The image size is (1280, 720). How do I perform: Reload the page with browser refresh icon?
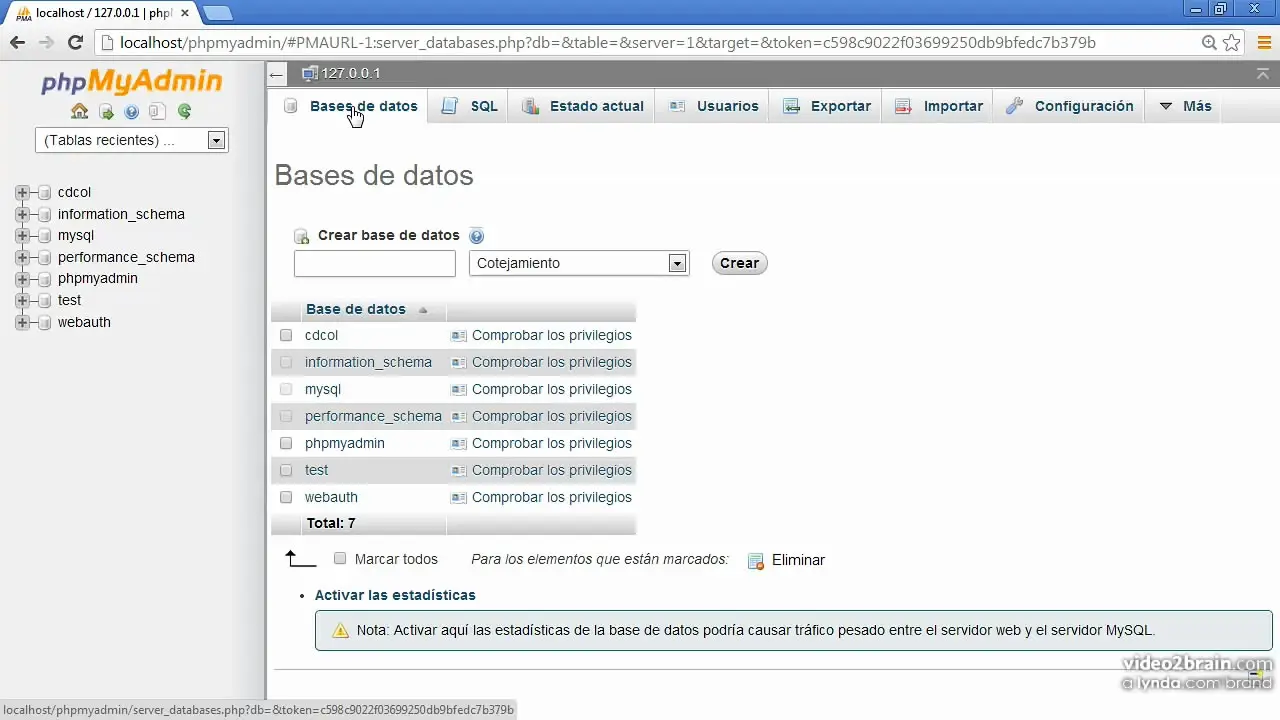coord(75,43)
